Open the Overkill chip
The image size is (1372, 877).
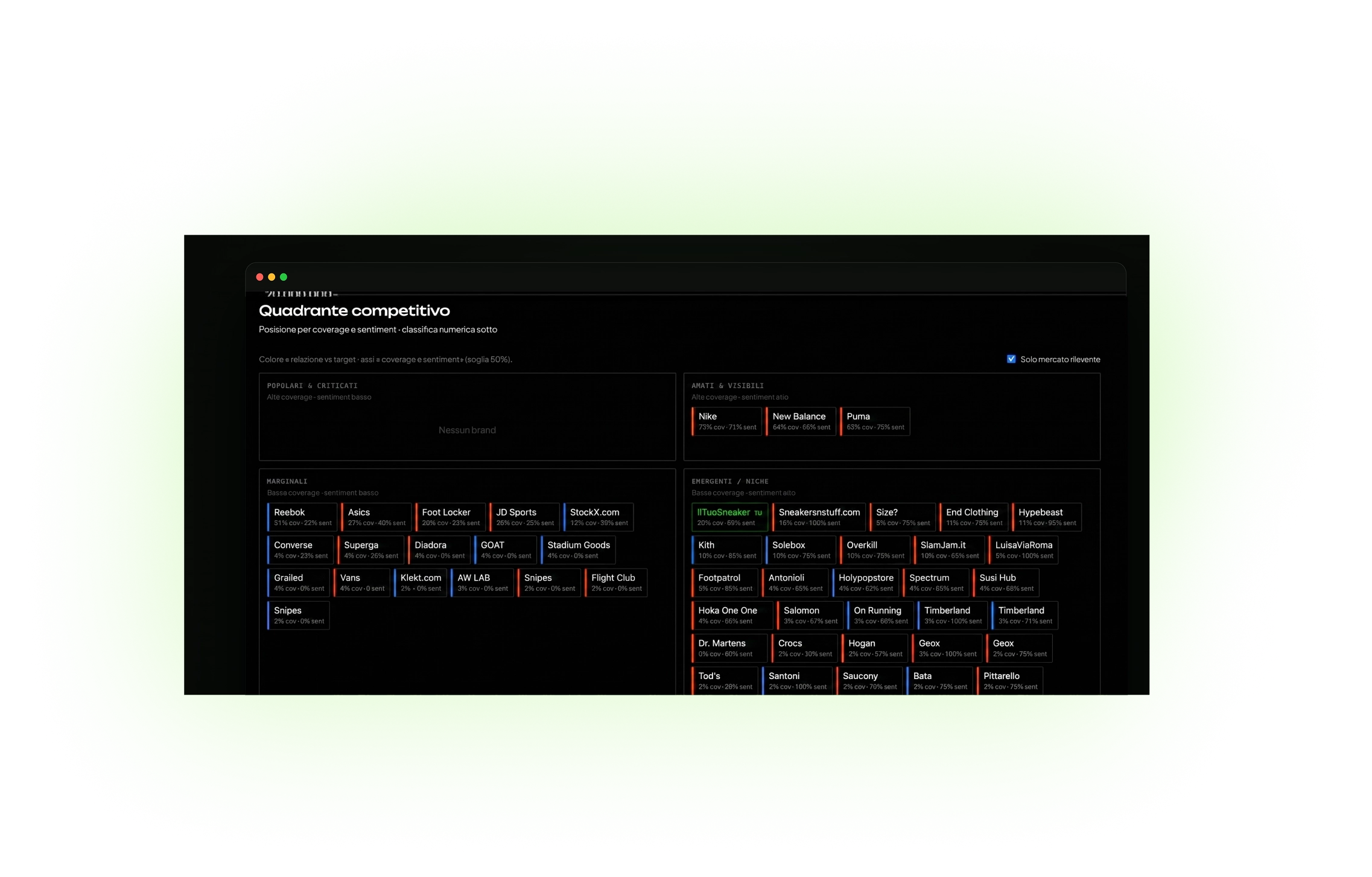coord(875,550)
